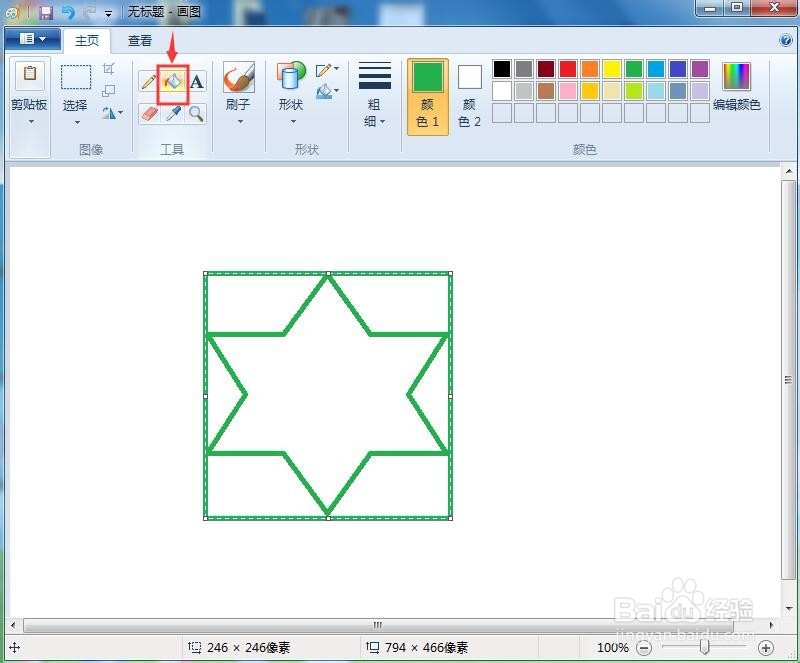Pick the yellow color swatch
This screenshot has height=663, width=800.
coord(612,69)
